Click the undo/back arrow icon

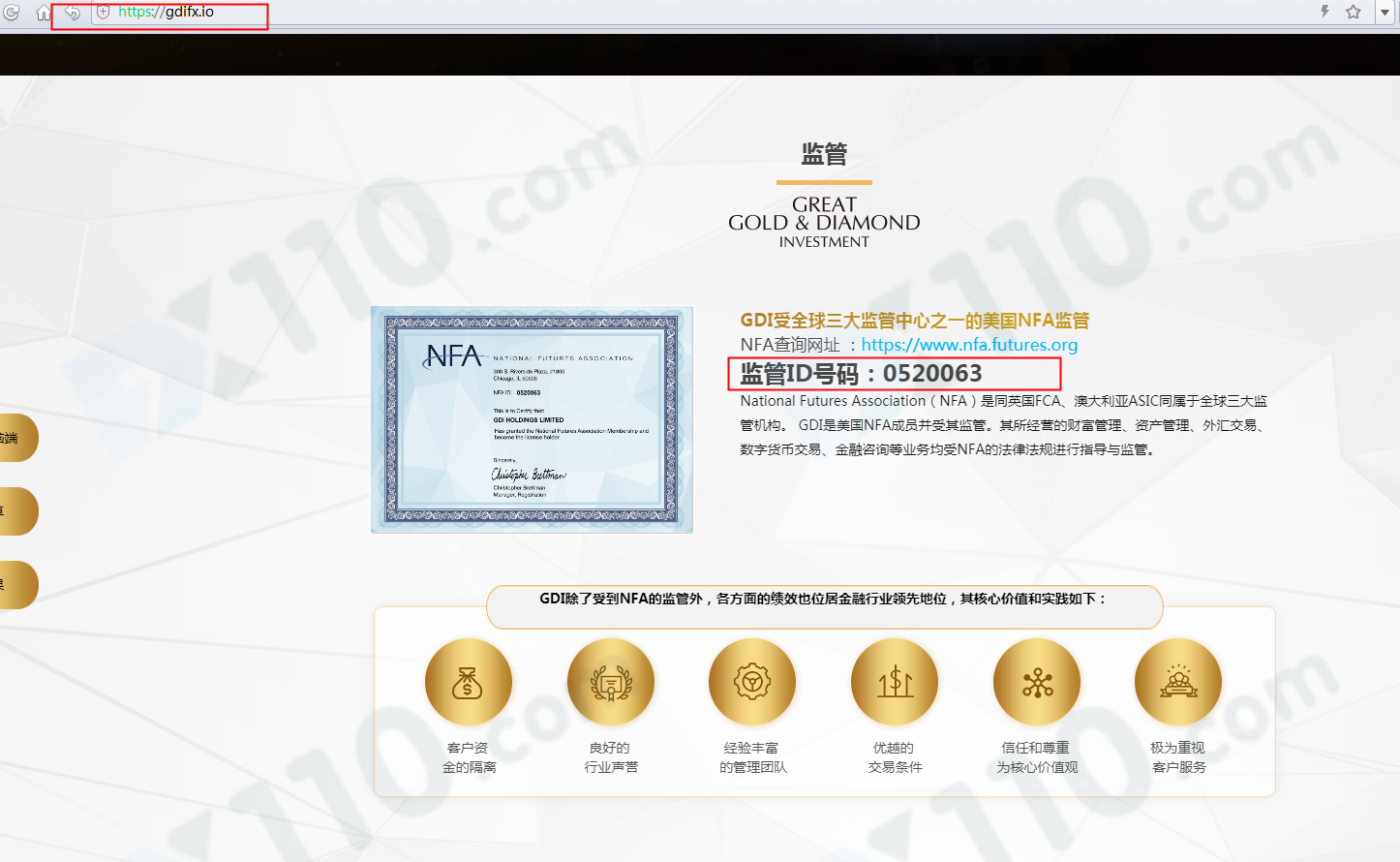[x=72, y=13]
